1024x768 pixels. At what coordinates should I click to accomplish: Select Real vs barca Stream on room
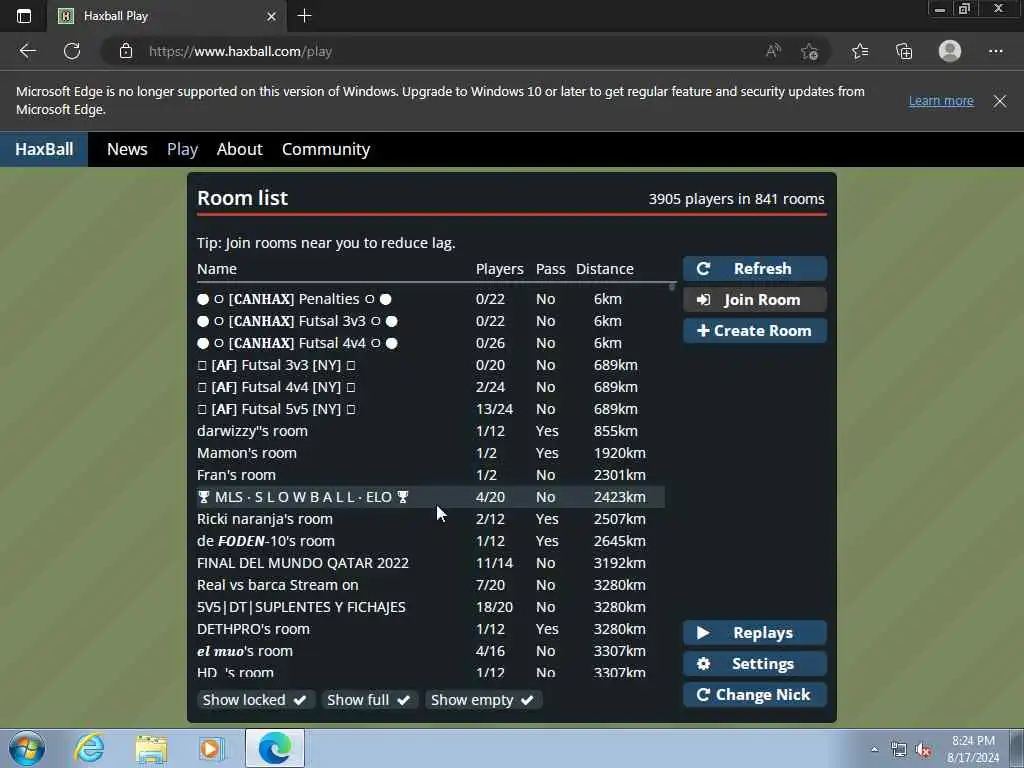(431, 585)
